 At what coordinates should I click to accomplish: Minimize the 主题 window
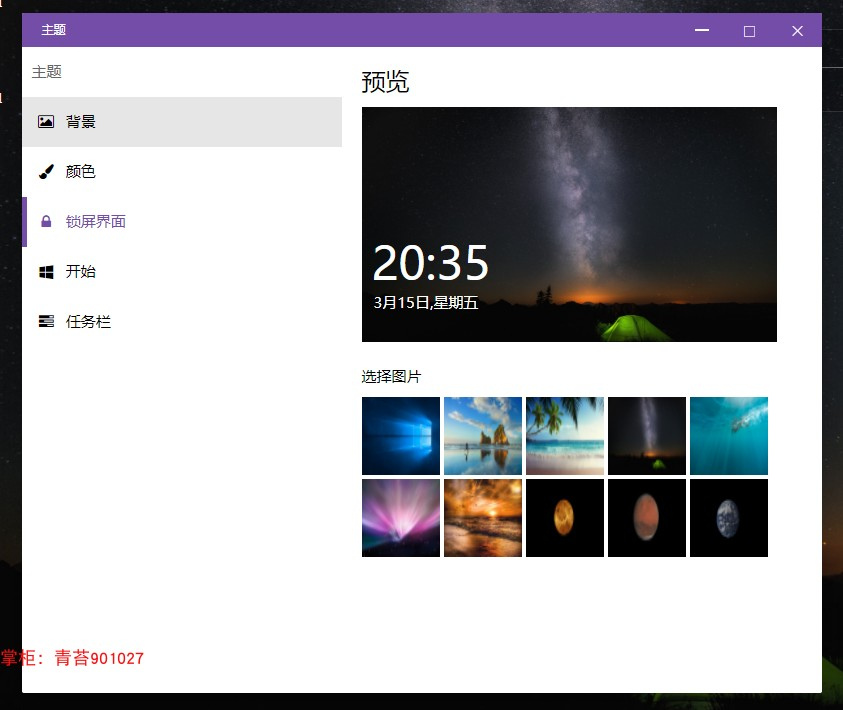(702, 31)
